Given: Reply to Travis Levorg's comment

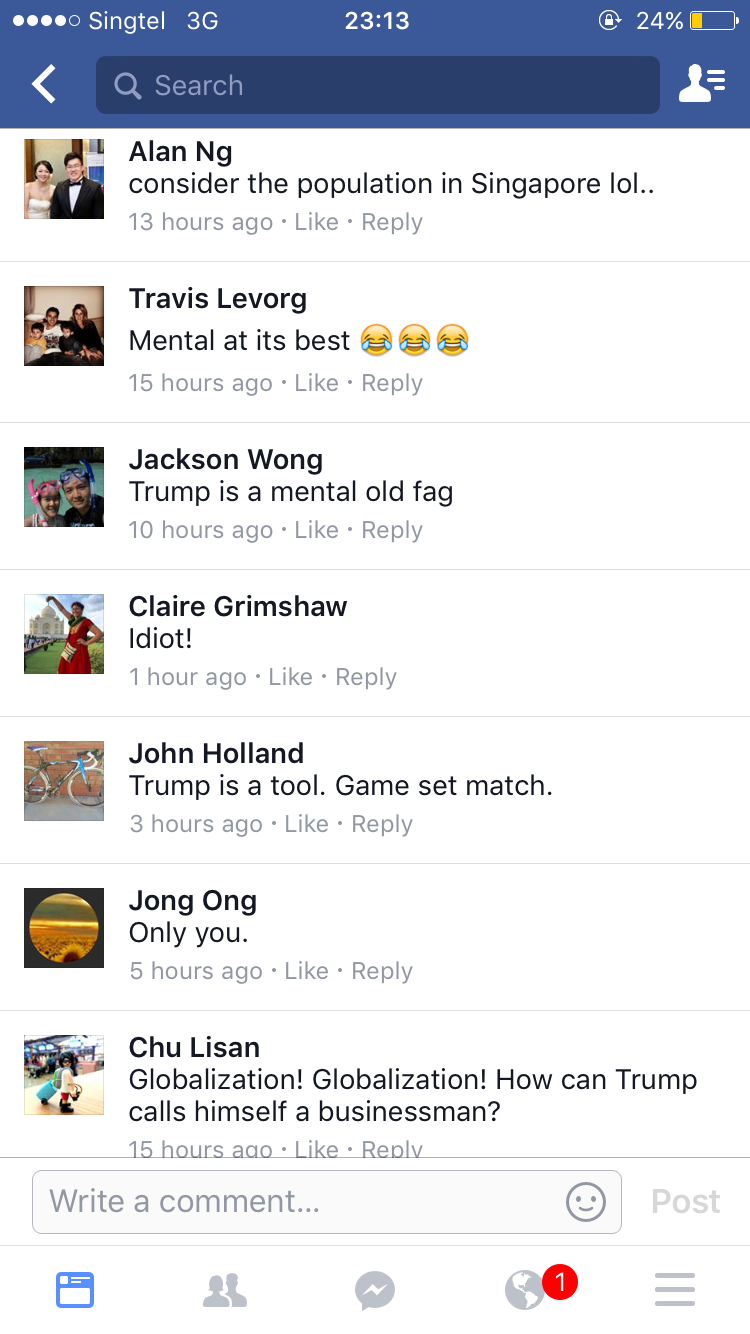Looking at the screenshot, I should coord(392,383).
